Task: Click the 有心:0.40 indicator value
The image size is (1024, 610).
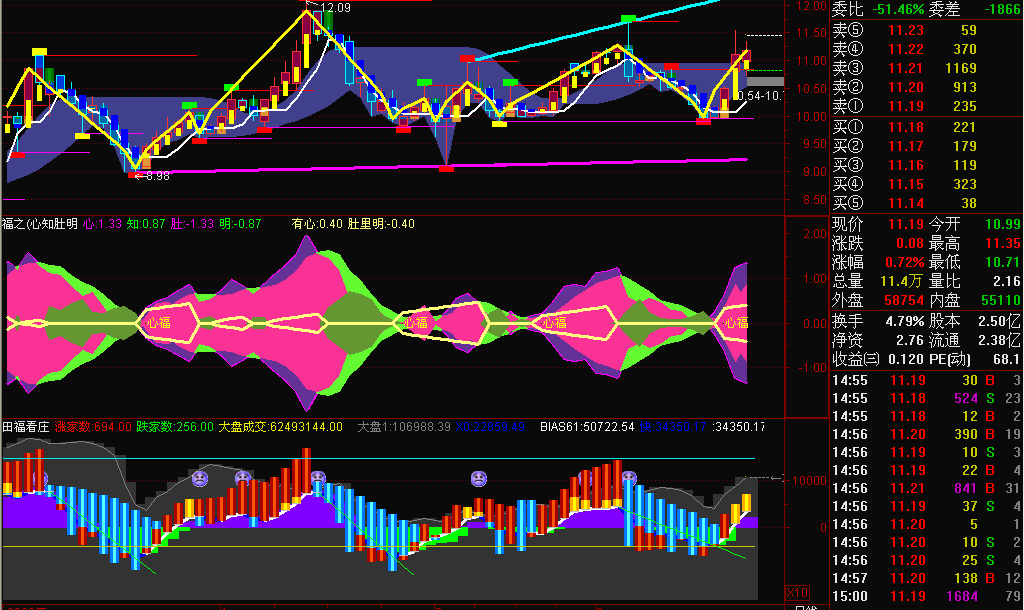Action: 317,224
